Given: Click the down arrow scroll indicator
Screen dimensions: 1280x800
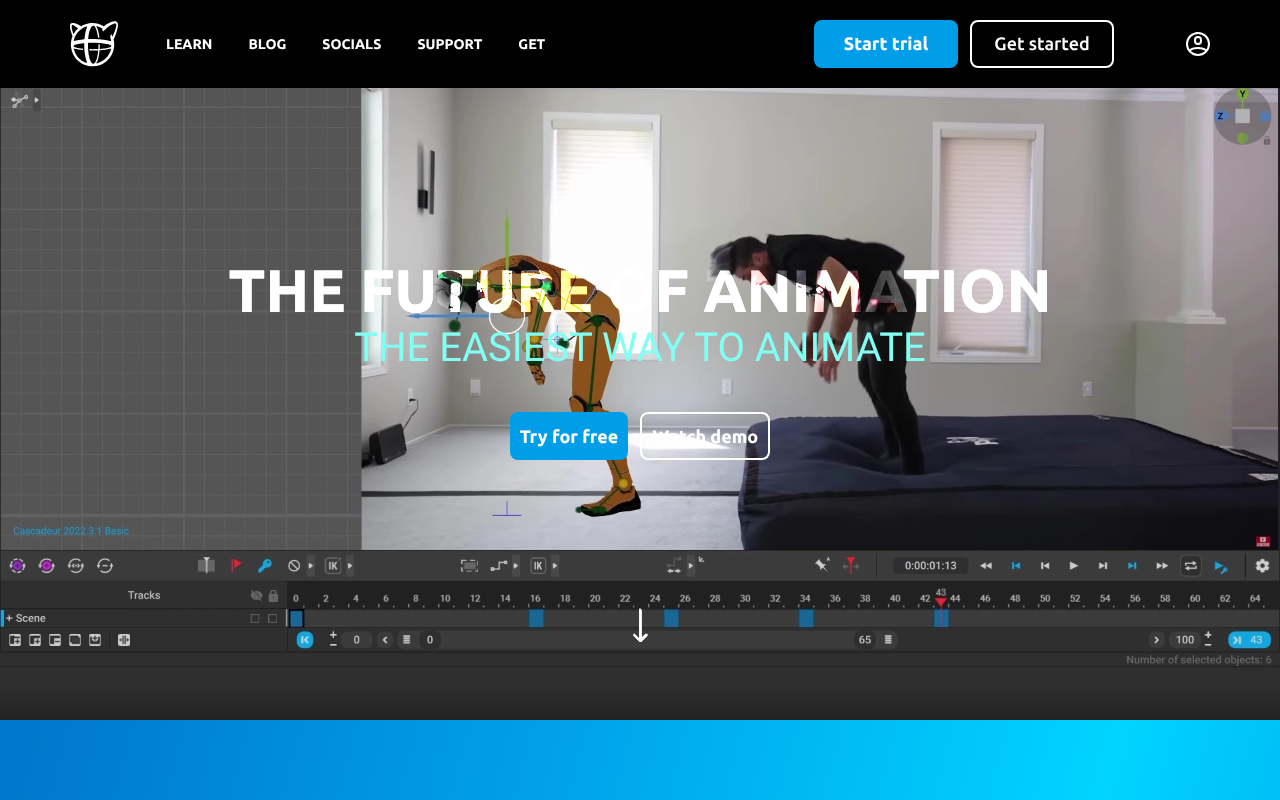Looking at the screenshot, I should pos(640,626).
